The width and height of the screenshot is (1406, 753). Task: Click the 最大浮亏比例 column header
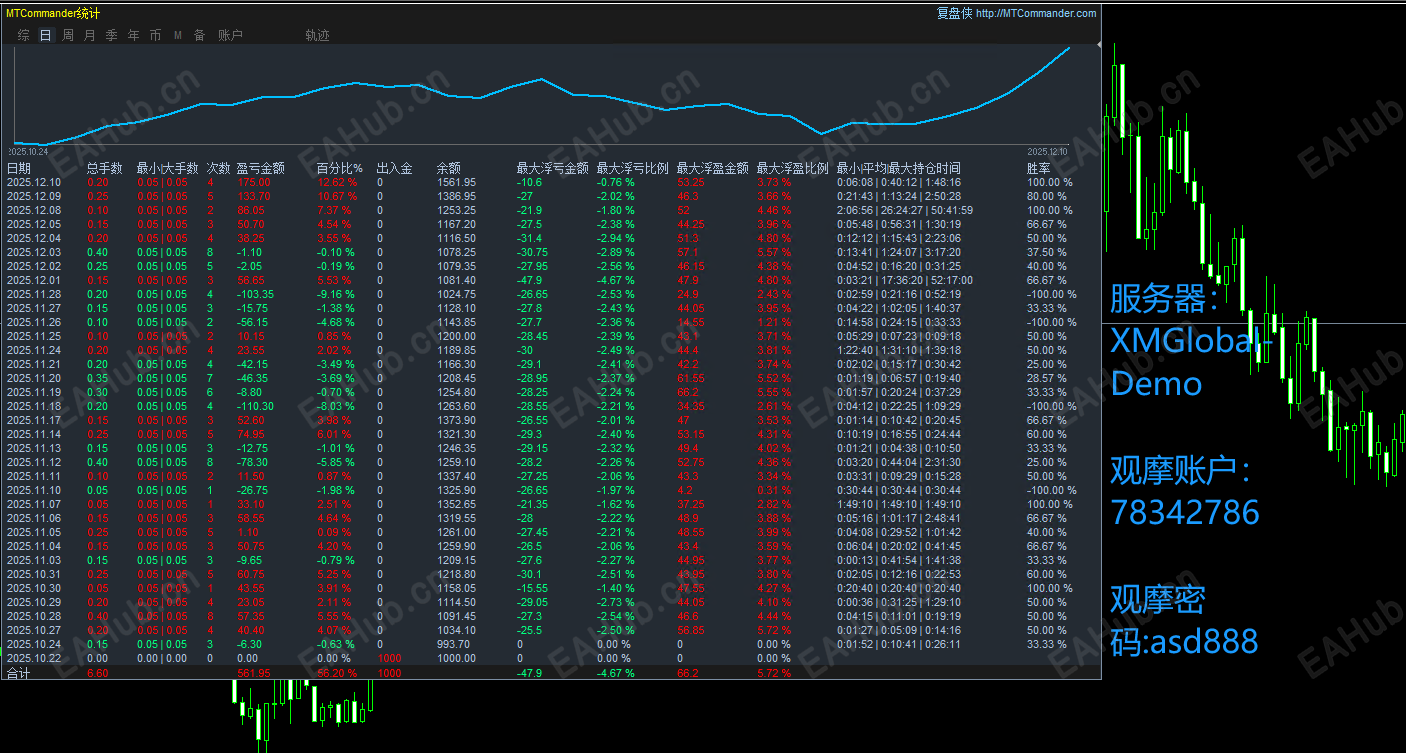633,168
